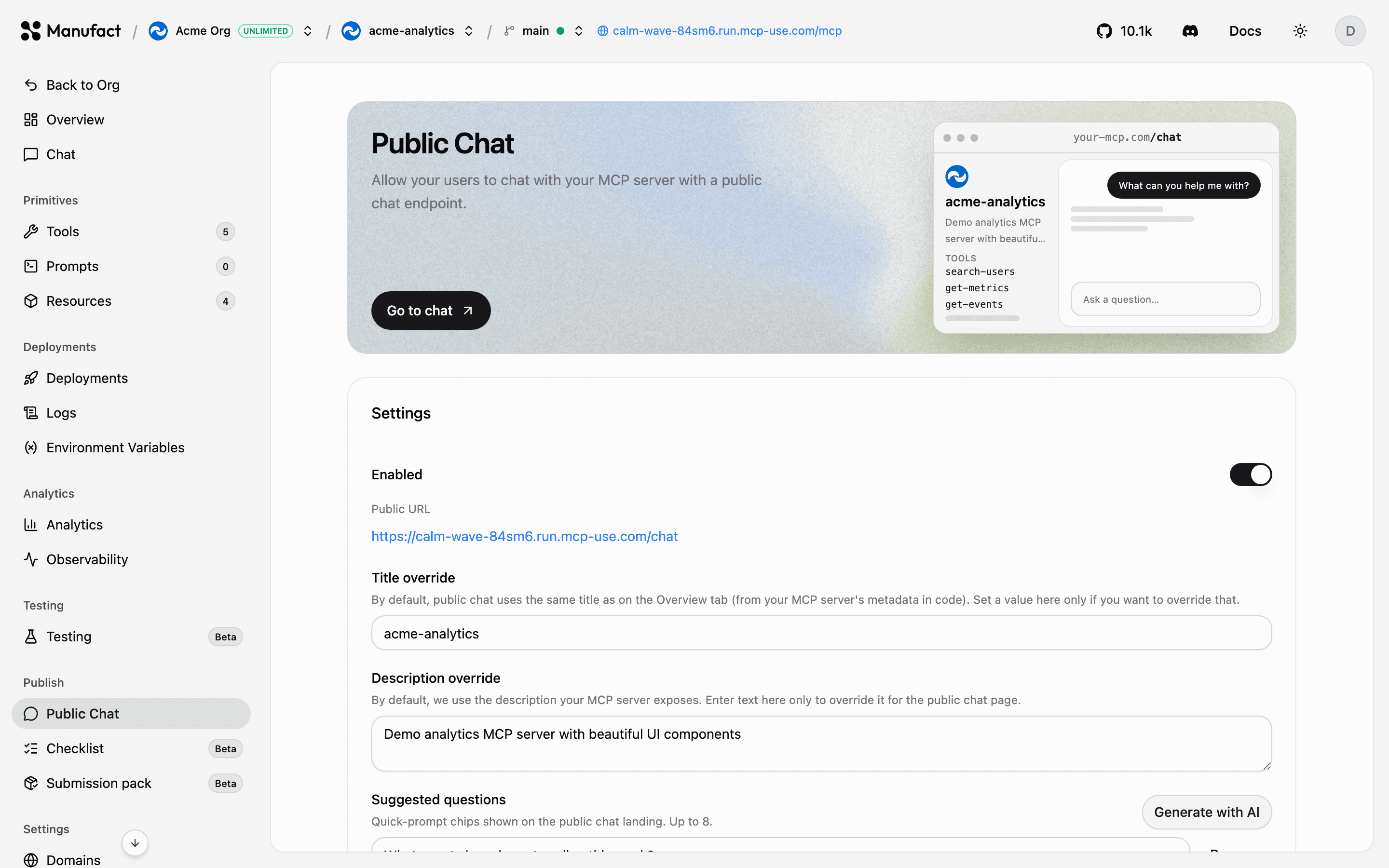Go to Tools in the sidebar
The image size is (1389, 868).
(x=131, y=231)
